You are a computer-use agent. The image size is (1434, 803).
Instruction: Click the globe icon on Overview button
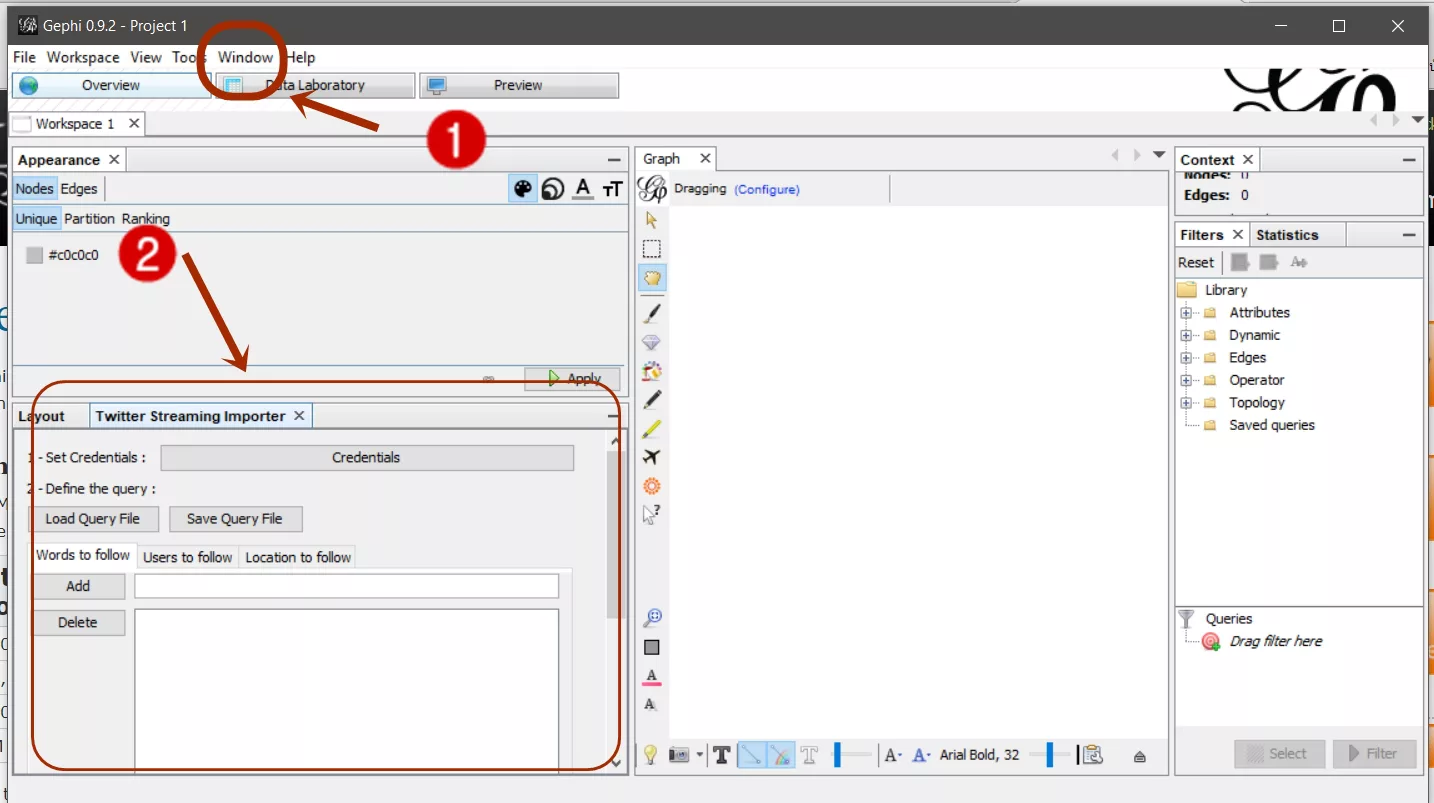pos(29,85)
